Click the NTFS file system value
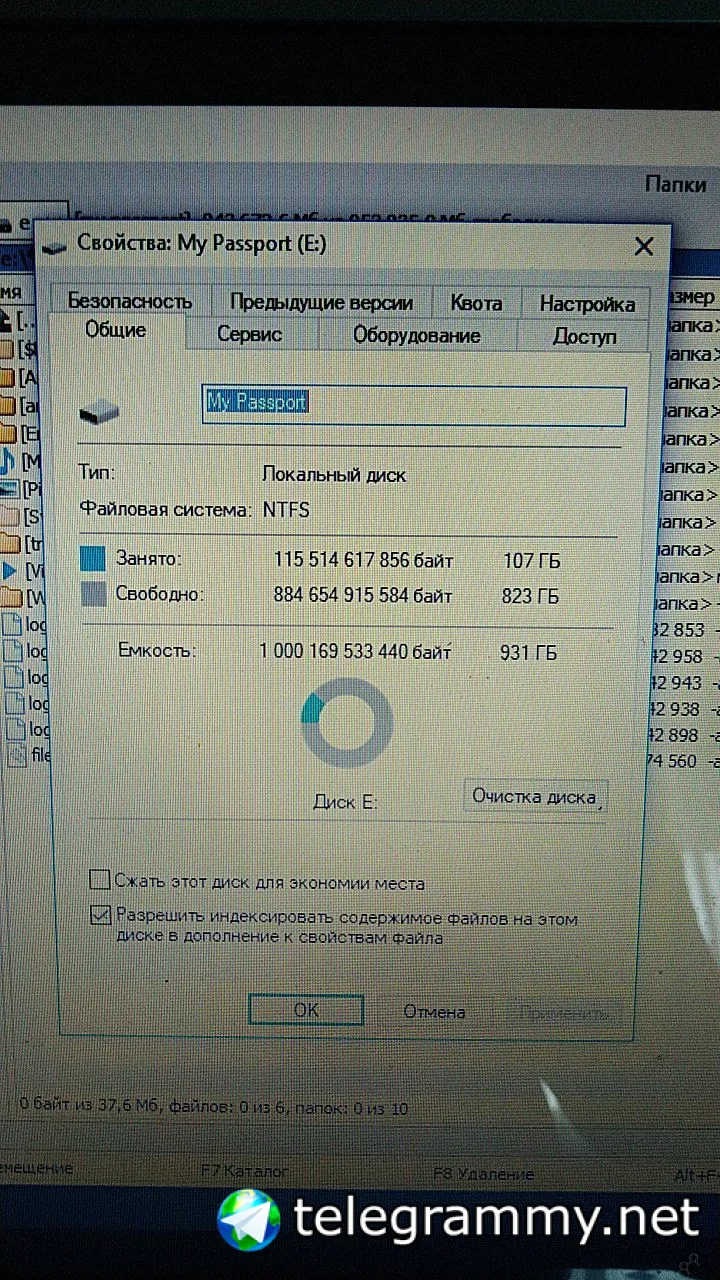The width and height of the screenshot is (720, 1280). pyautogui.click(x=286, y=510)
